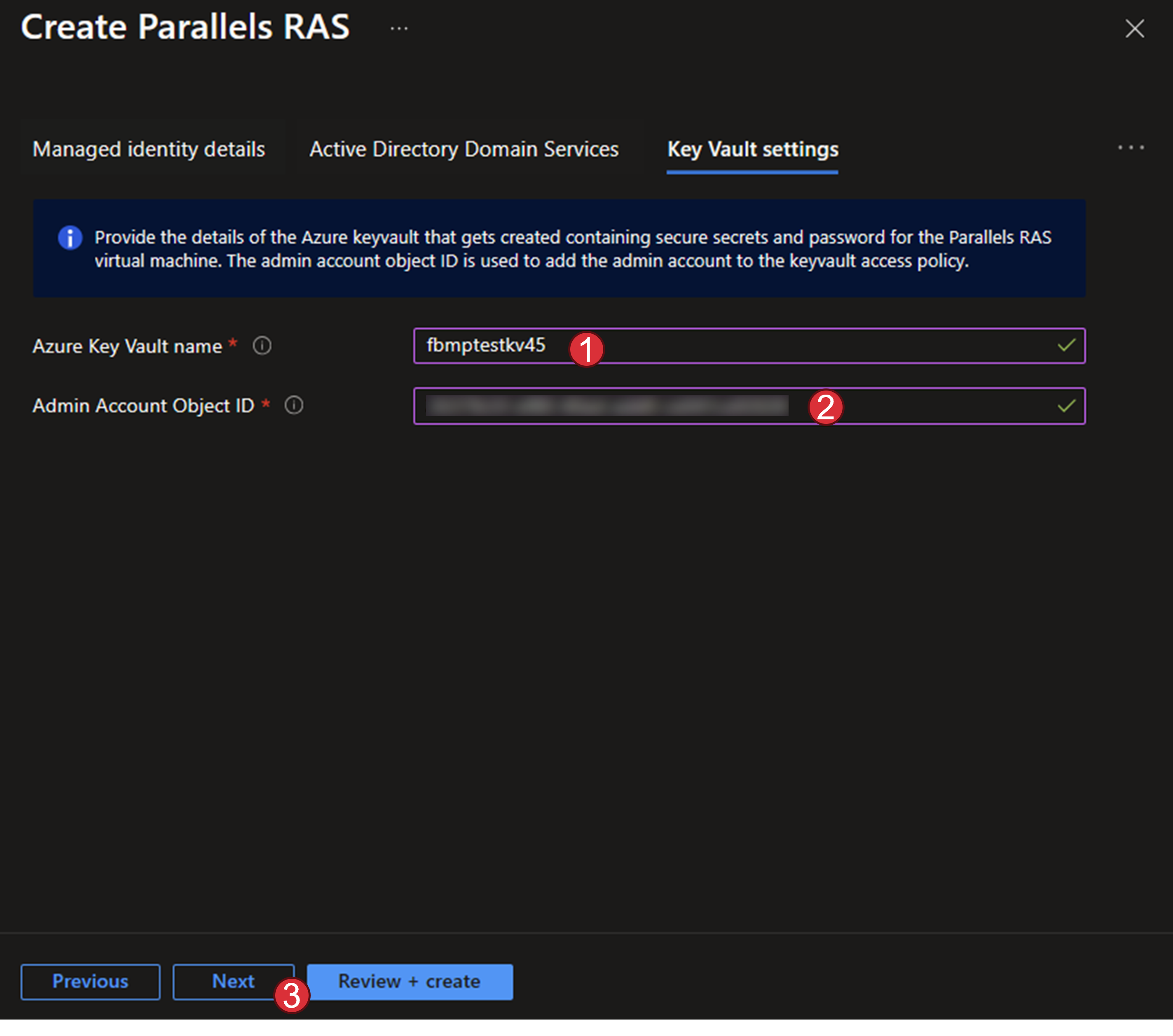
Task: Click the Azure Key Vault name label
Action: click(127, 346)
